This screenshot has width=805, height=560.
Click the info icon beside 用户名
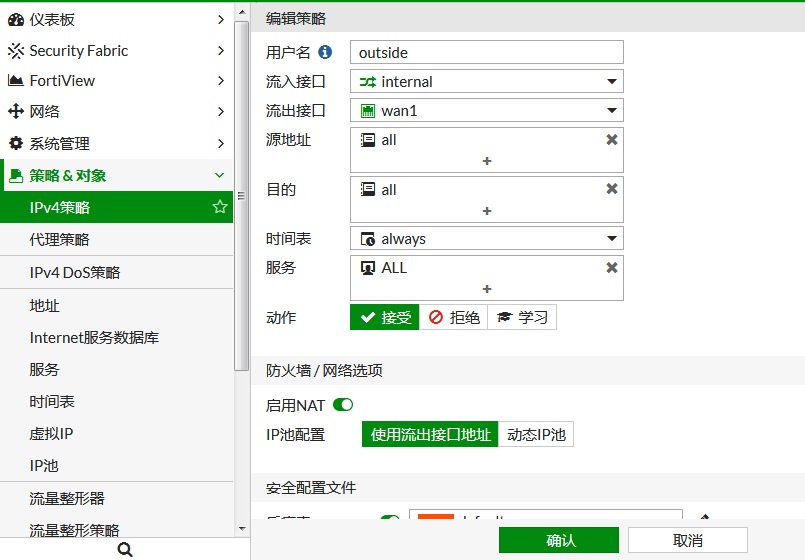tap(325, 52)
